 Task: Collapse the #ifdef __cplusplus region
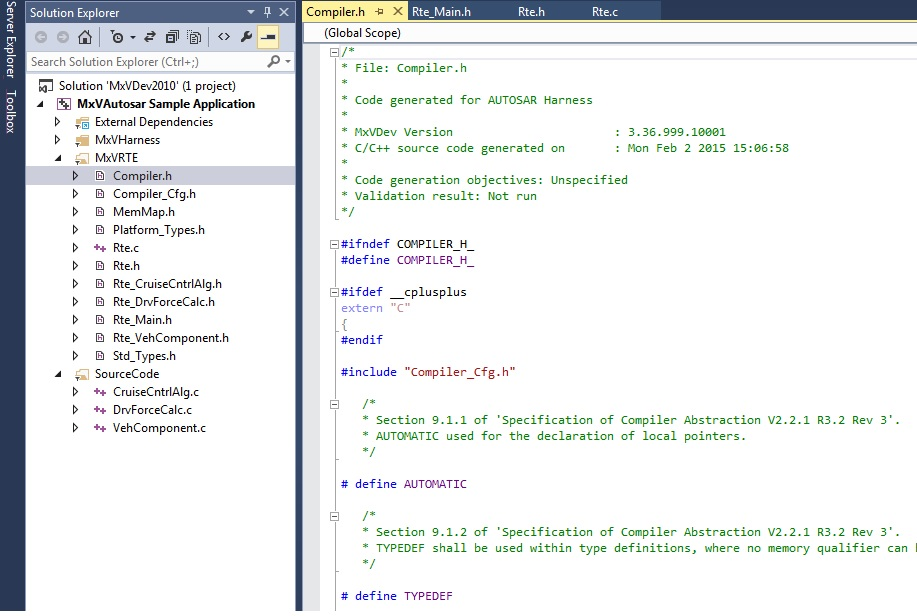click(x=335, y=292)
